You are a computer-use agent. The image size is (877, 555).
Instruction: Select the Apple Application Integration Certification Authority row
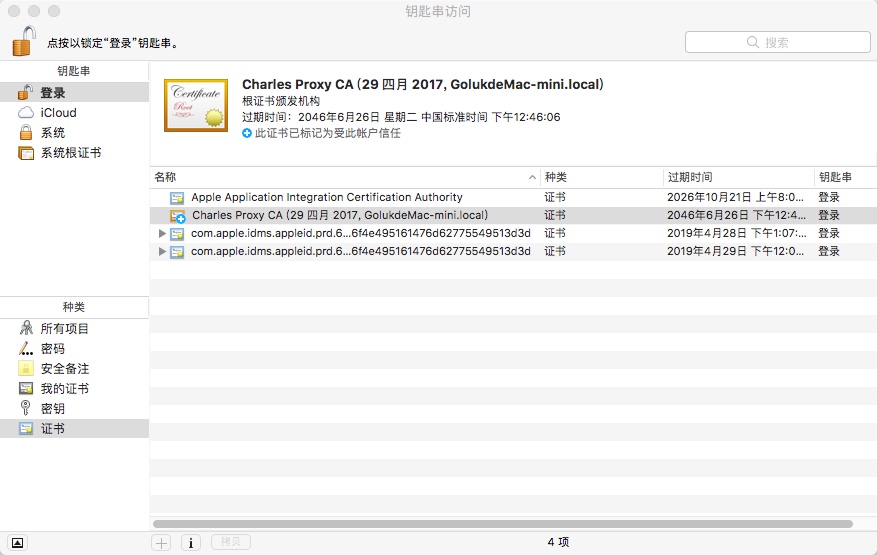pyautogui.click(x=513, y=197)
